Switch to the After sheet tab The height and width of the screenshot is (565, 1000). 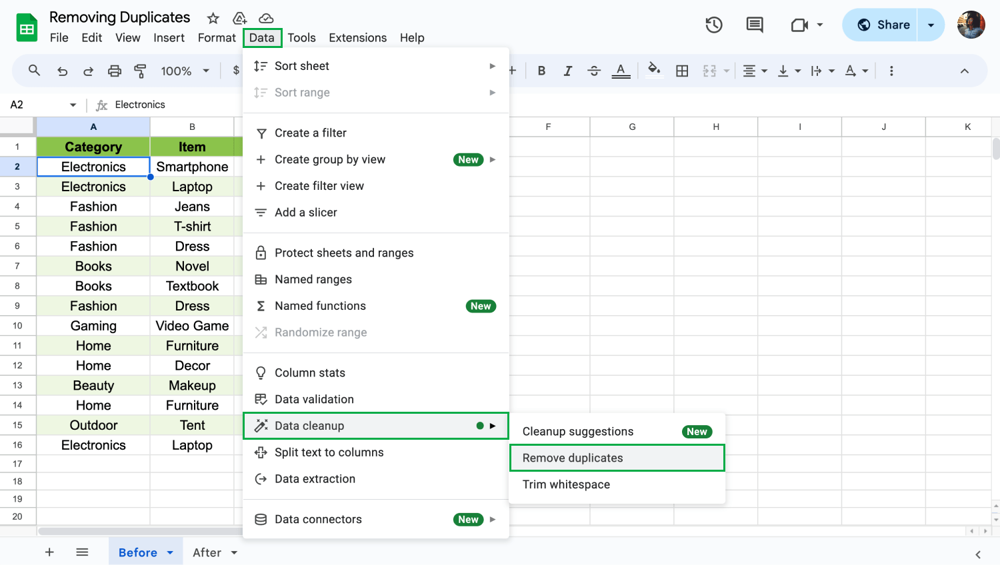tap(207, 553)
